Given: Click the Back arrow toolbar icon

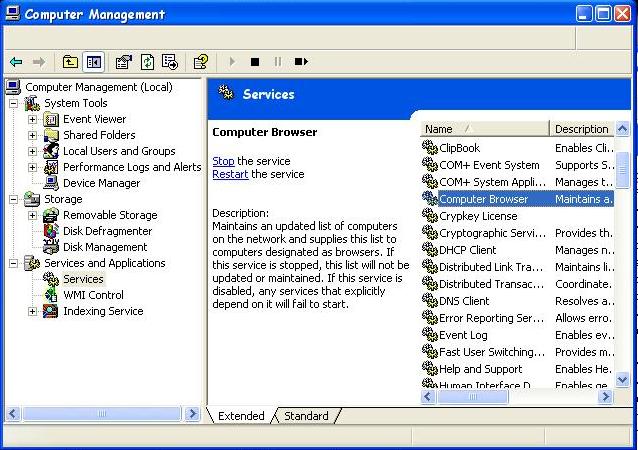Looking at the screenshot, I should tap(16, 62).
